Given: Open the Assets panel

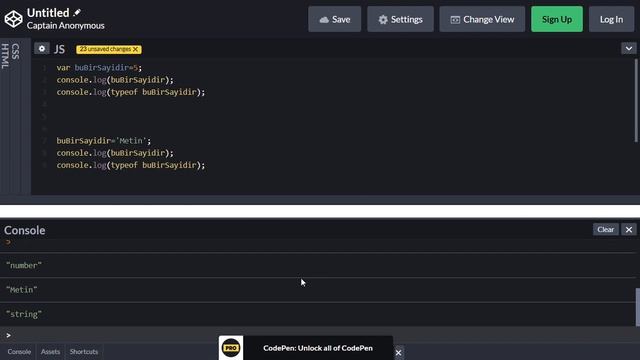Looking at the screenshot, I should (x=50, y=351).
